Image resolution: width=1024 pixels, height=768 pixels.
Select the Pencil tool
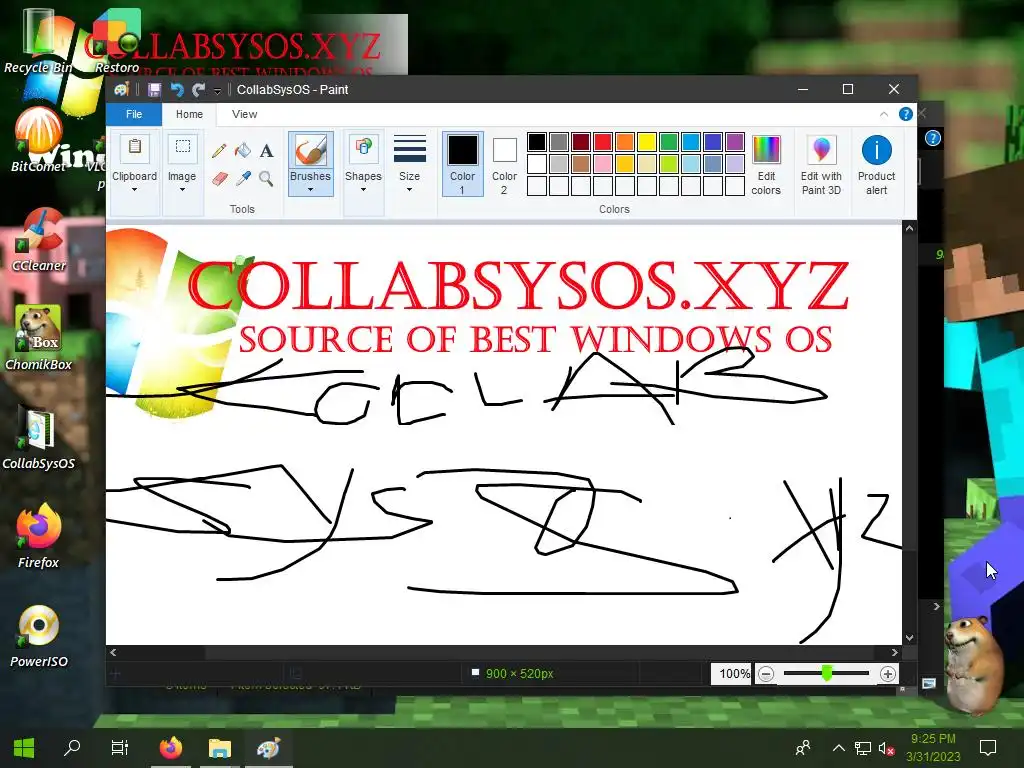[219, 151]
